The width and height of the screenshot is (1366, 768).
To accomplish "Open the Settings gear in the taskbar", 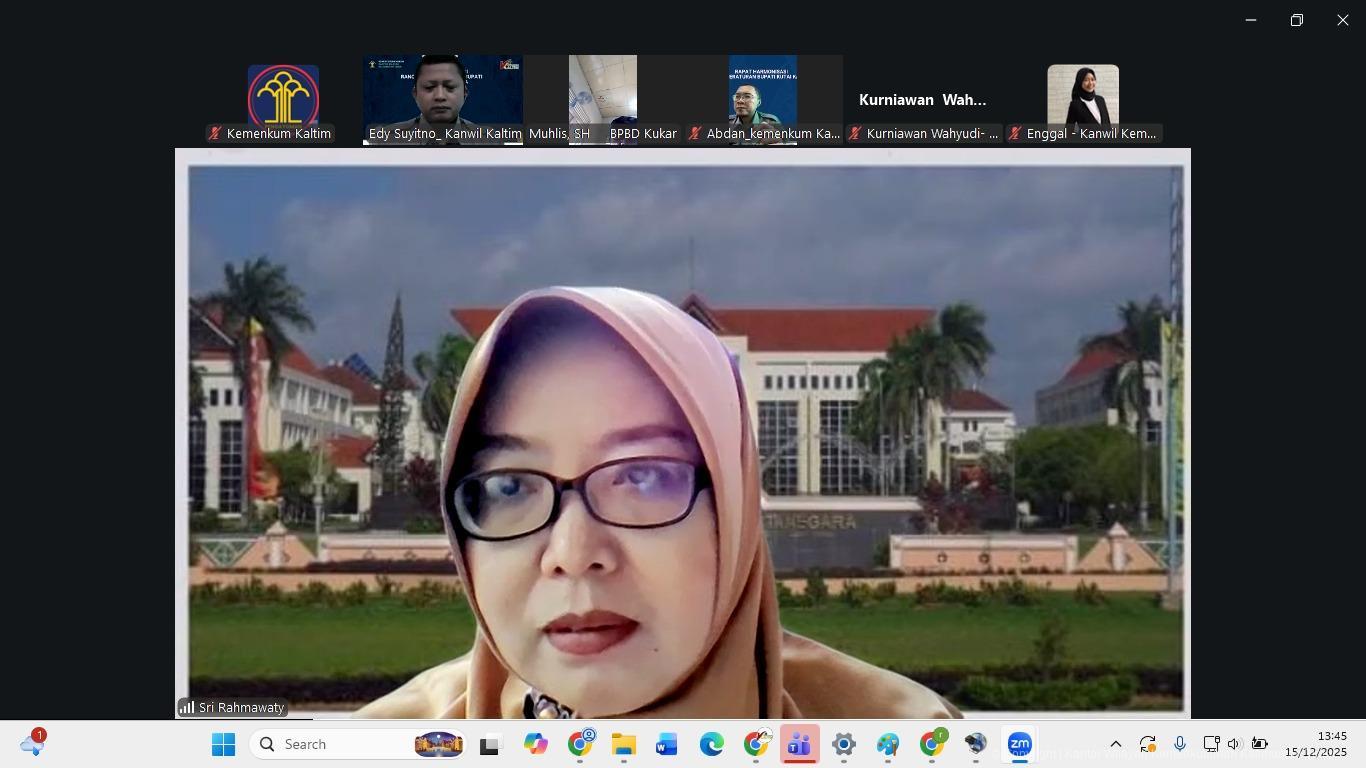I will point(843,744).
